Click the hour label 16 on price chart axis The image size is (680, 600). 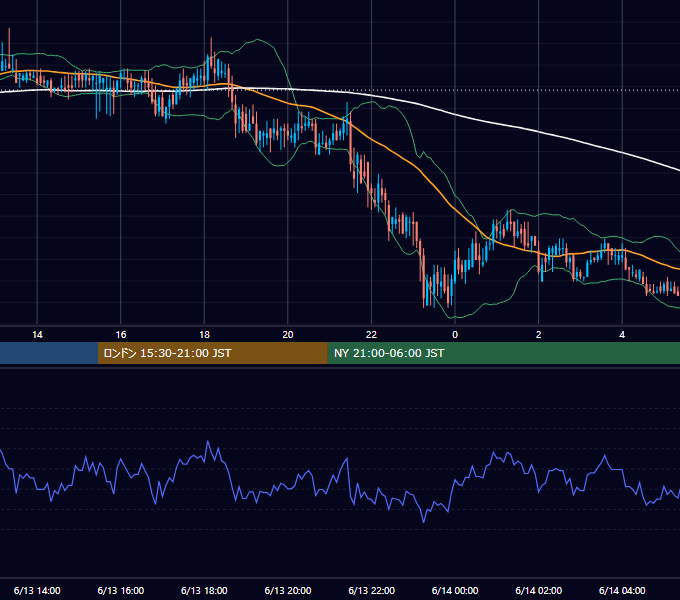121,335
